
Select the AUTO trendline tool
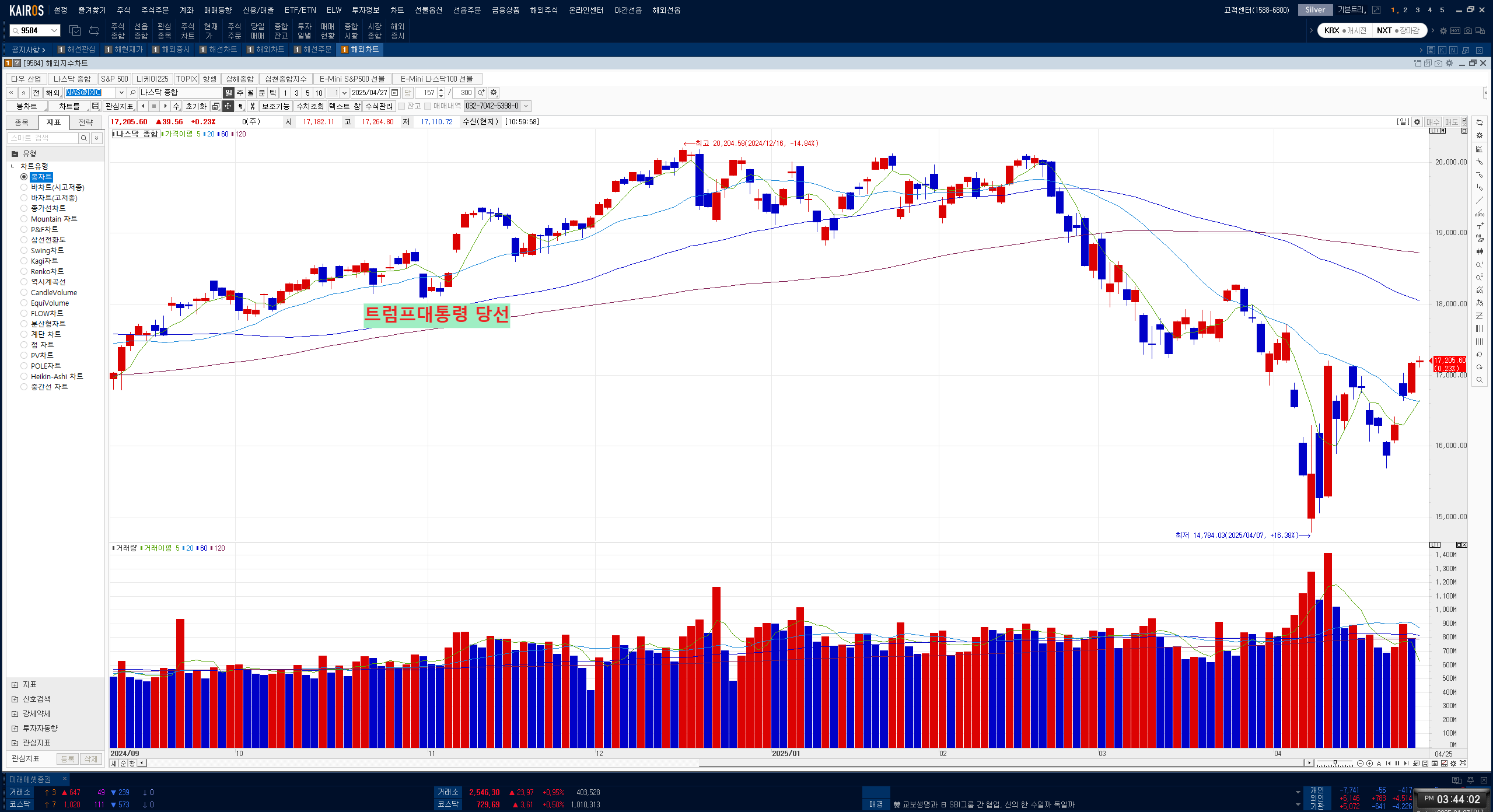coord(1479,213)
